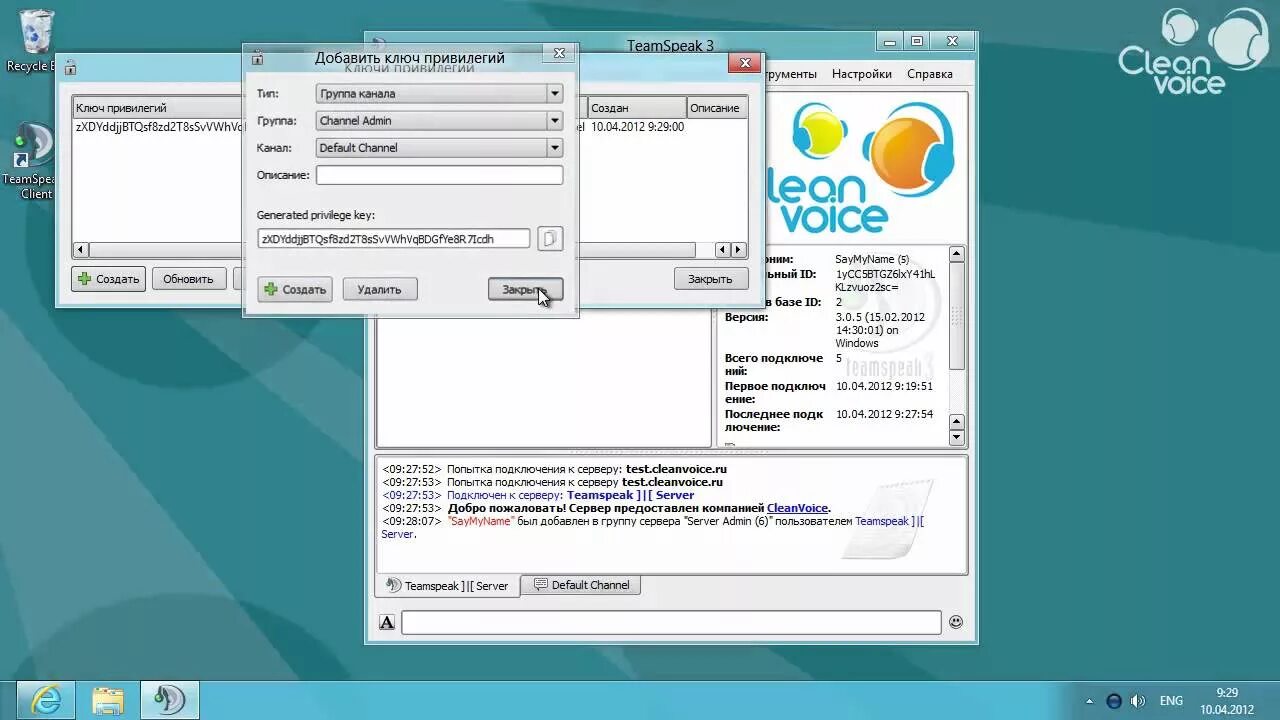Image resolution: width=1280 pixels, height=720 pixels.
Task: Close the add key dialog with Закрыть
Action: (x=525, y=289)
